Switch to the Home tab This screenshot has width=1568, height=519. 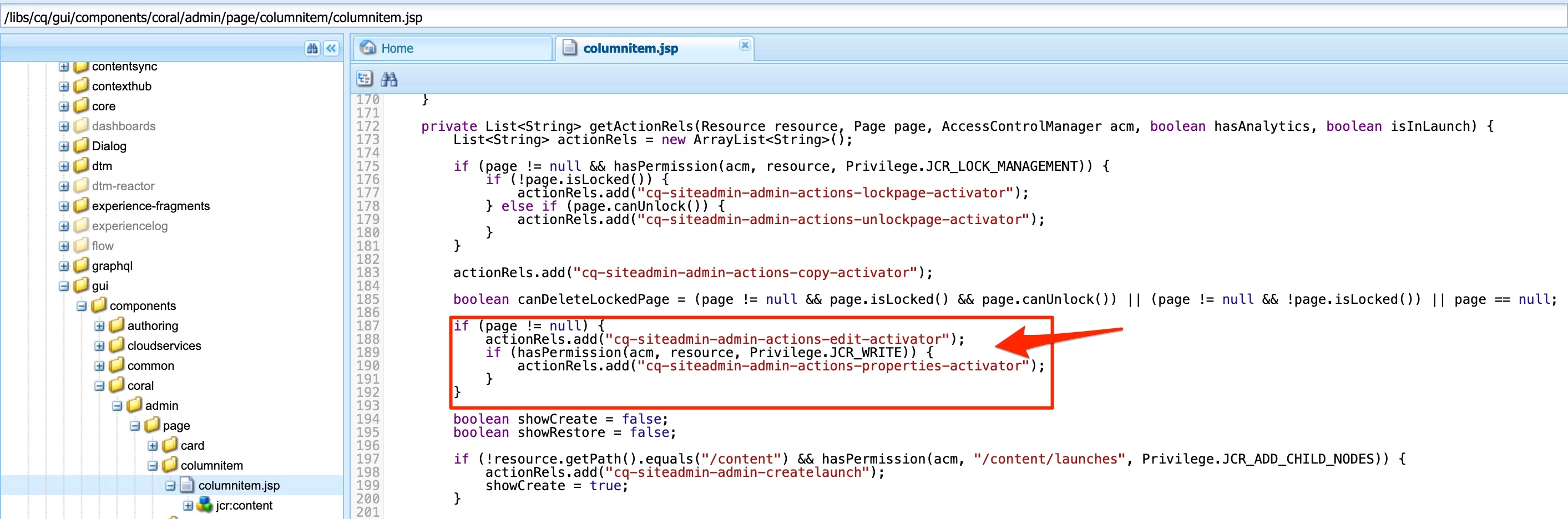coord(453,48)
